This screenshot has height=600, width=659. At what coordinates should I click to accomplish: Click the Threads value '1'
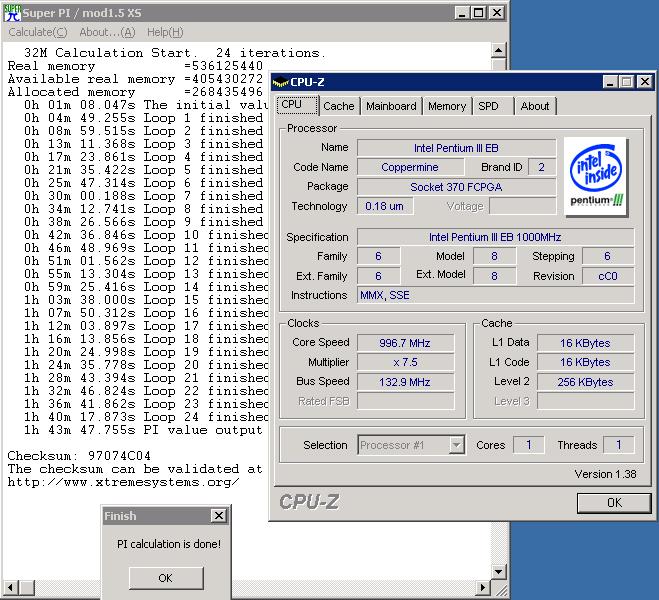click(619, 445)
